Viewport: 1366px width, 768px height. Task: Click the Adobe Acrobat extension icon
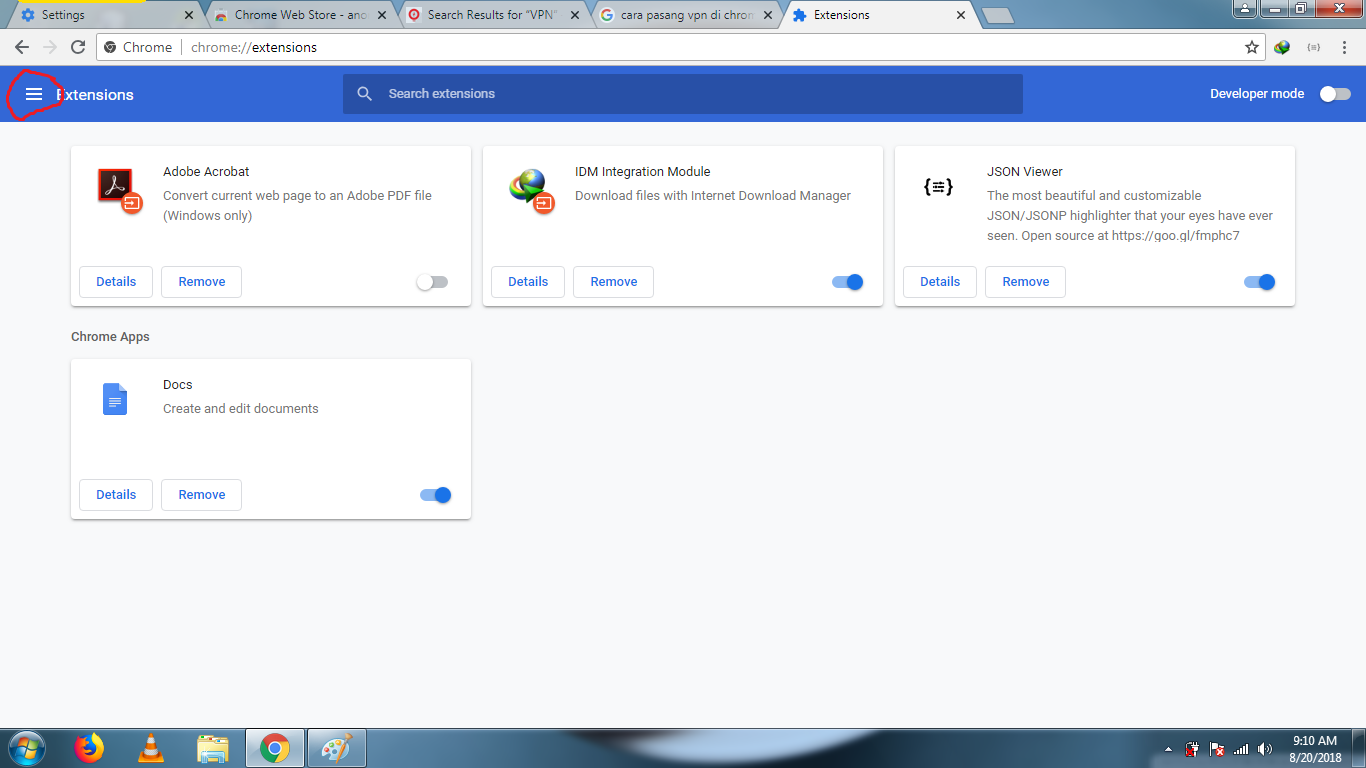point(117,188)
